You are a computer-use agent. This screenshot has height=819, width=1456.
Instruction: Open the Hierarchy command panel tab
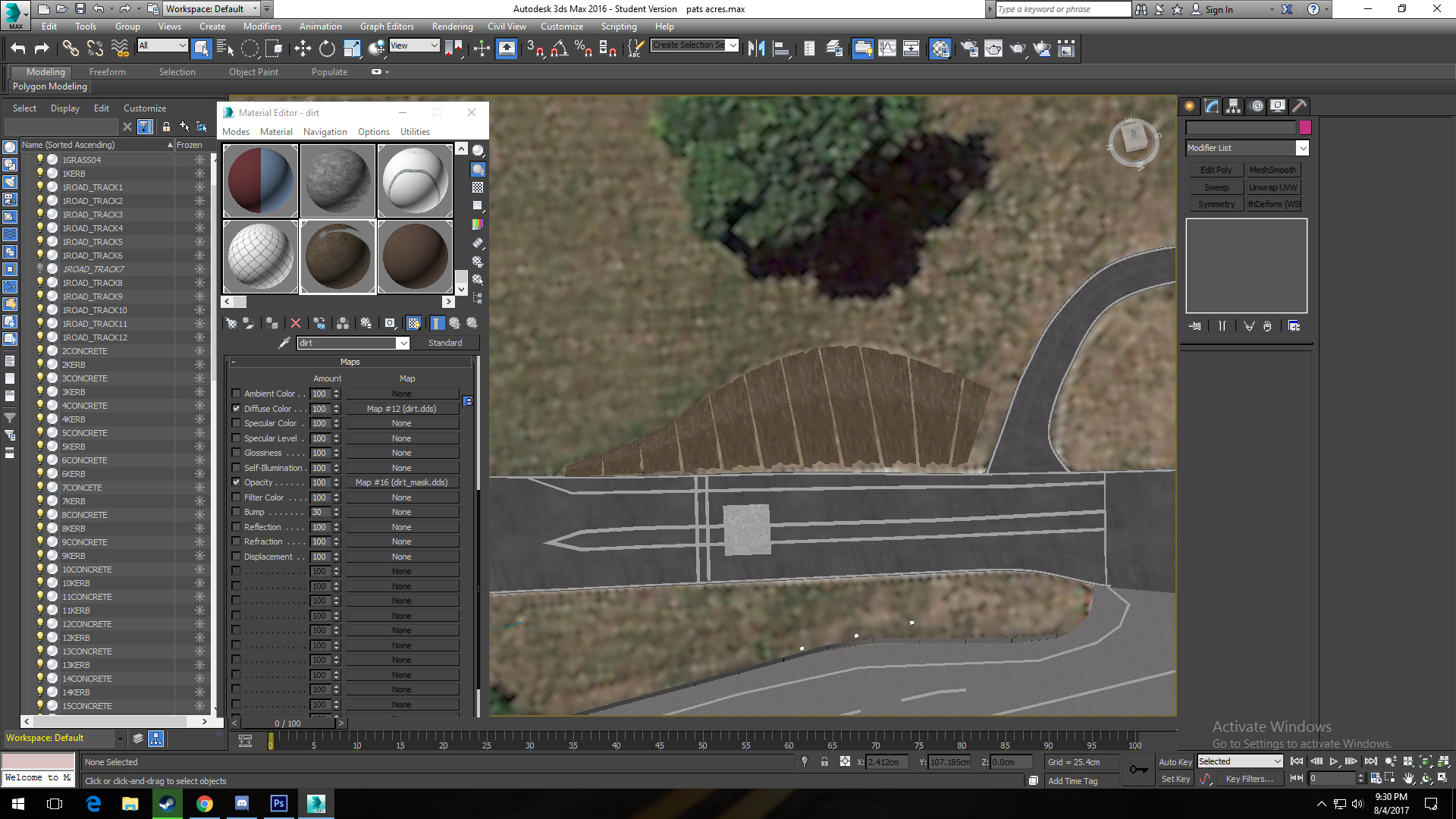click(x=1233, y=106)
